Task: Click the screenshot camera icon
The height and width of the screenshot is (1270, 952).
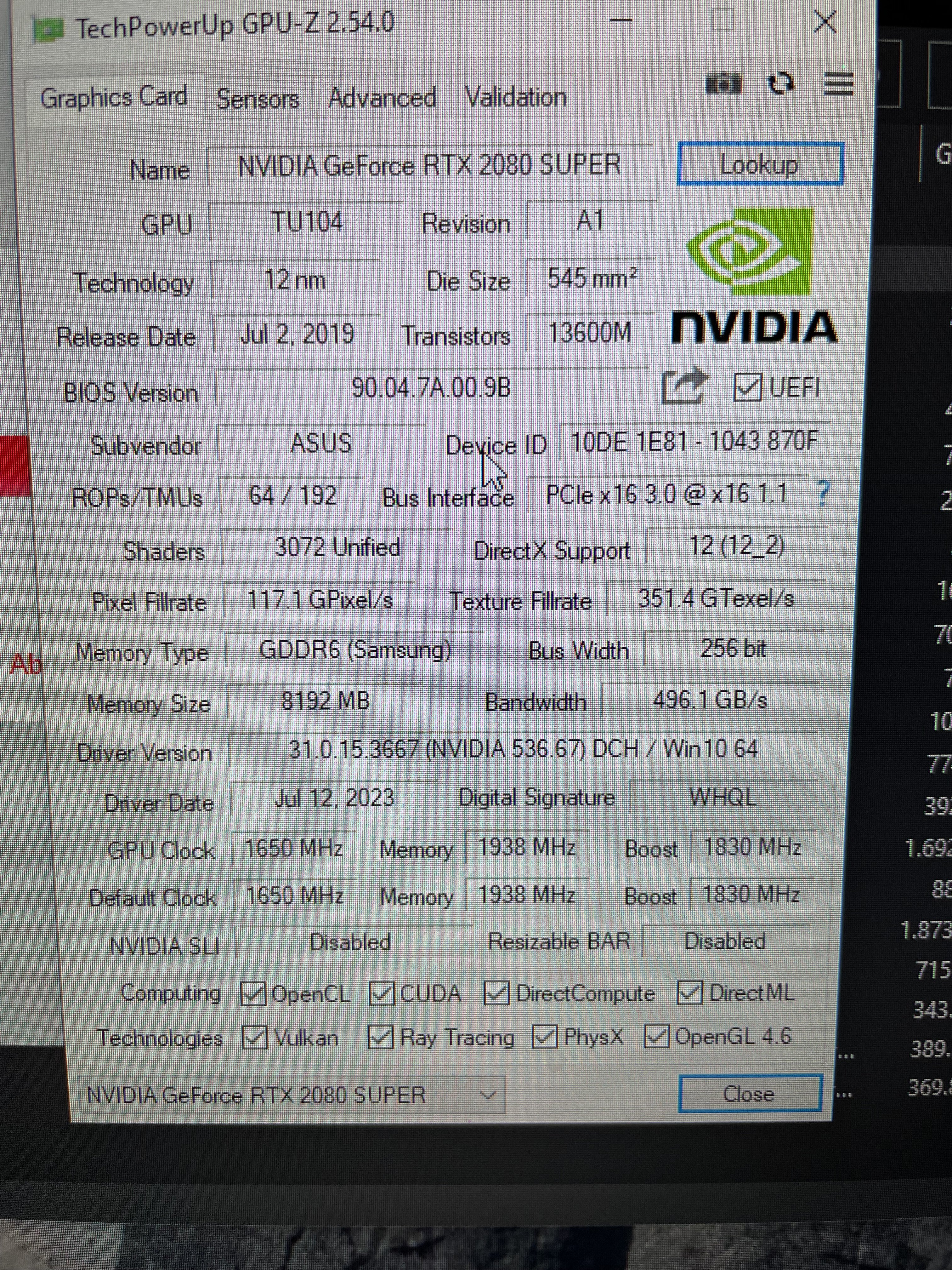Action: tap(724, 84)
